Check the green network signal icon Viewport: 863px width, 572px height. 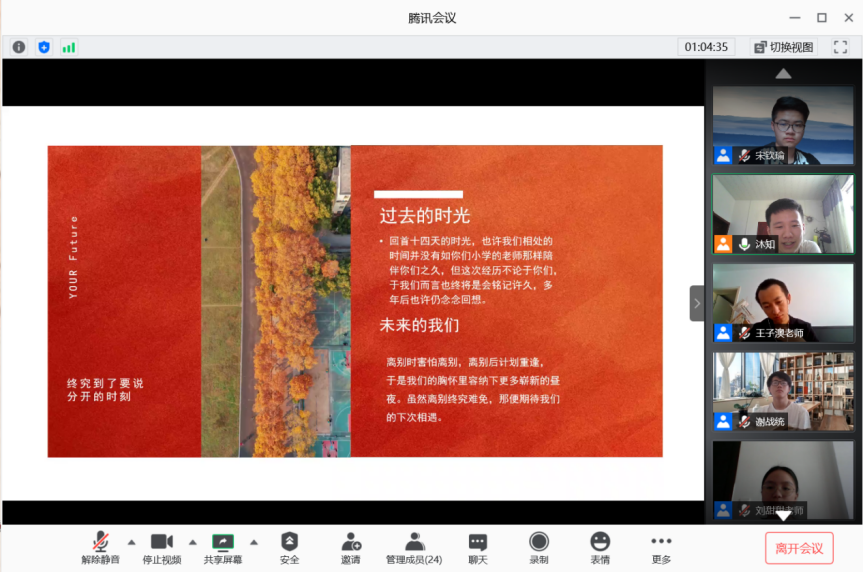[68, 47]
